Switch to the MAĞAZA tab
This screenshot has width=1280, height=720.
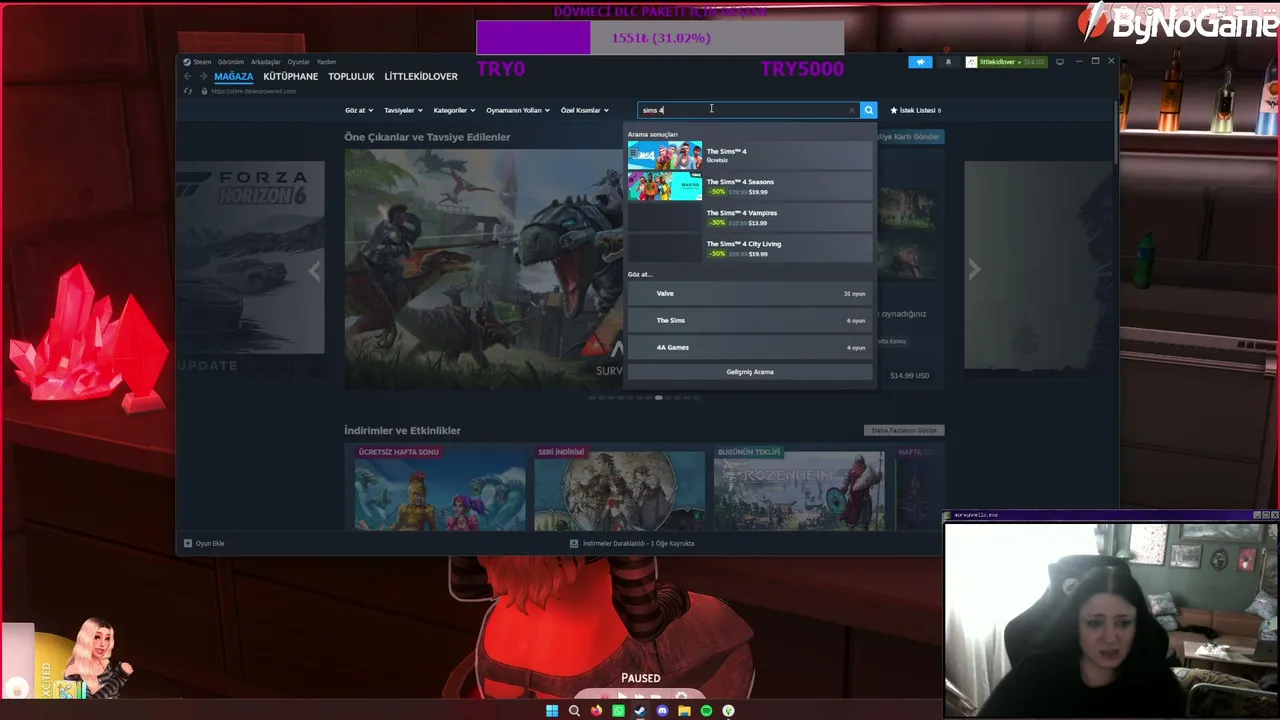(x=233, y=76)
